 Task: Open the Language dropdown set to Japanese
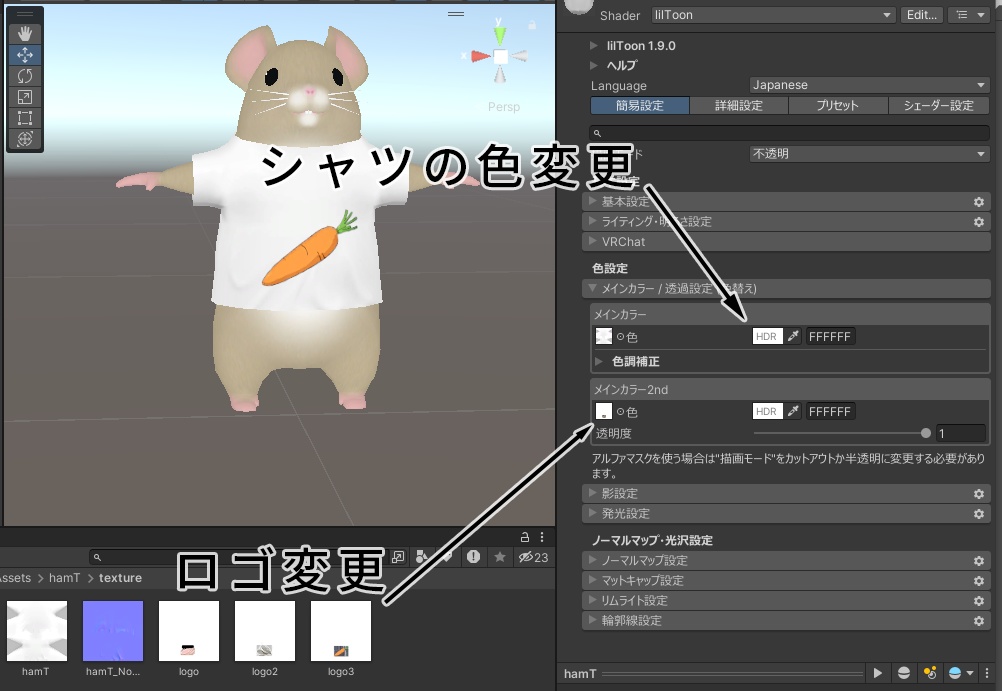click(869, 85)
